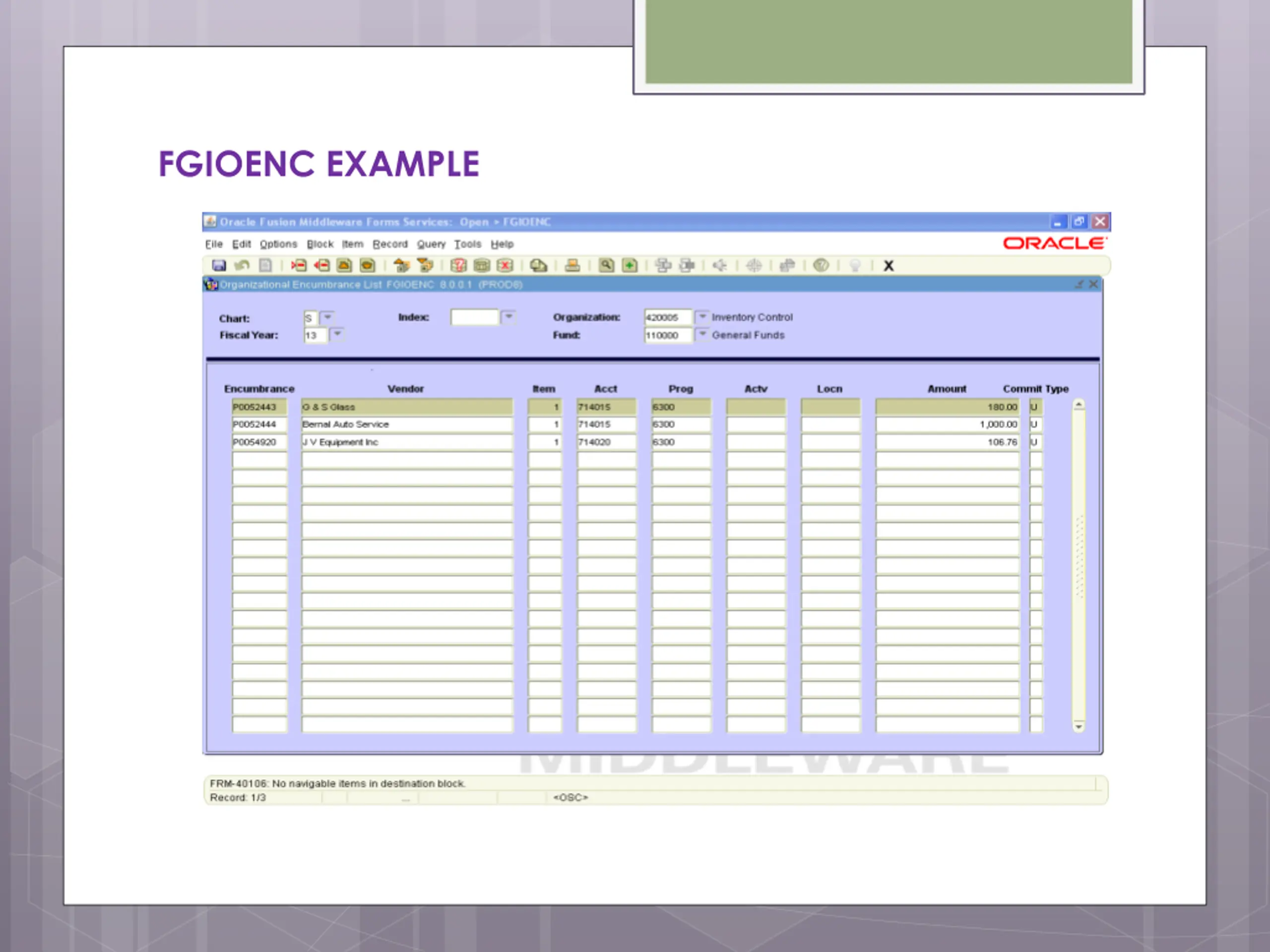Image resolution: width=1270 pixels, height=952 pixels.
Task: Click vendor Bernal Auto Service
Action: click(x=407, y=424)
